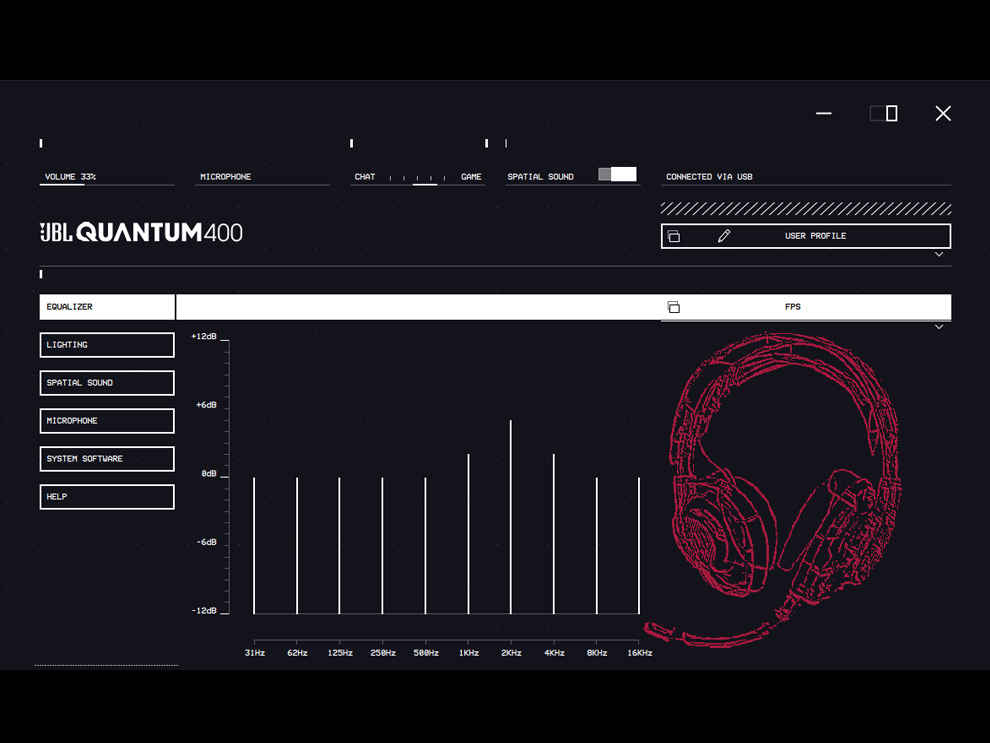Toggle the Spatial Sound switch
Image resolution: width=990 pixels, height=743 pixels.
(x=617, y=175)
